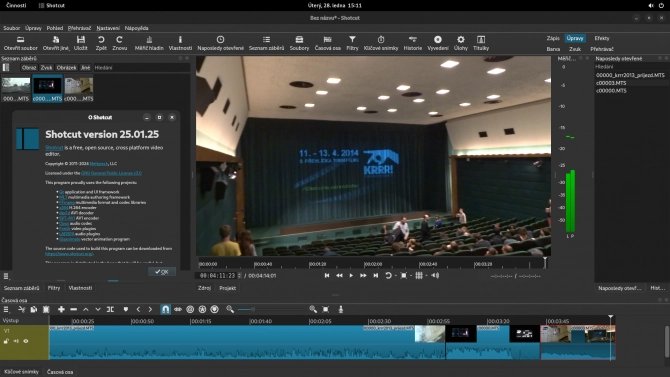Mute track V1 audio
Screen dimensions: 670x377
[x=16, y=341]
